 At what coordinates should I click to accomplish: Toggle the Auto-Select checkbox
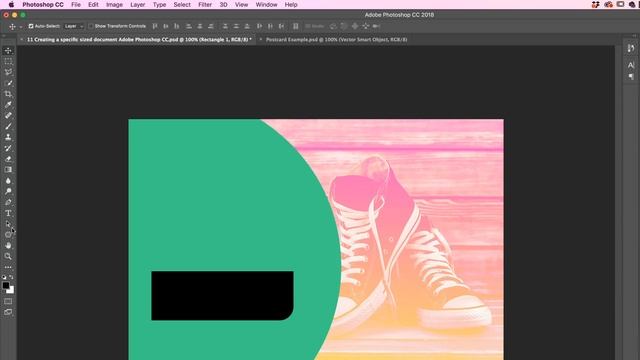pos(31,26)
